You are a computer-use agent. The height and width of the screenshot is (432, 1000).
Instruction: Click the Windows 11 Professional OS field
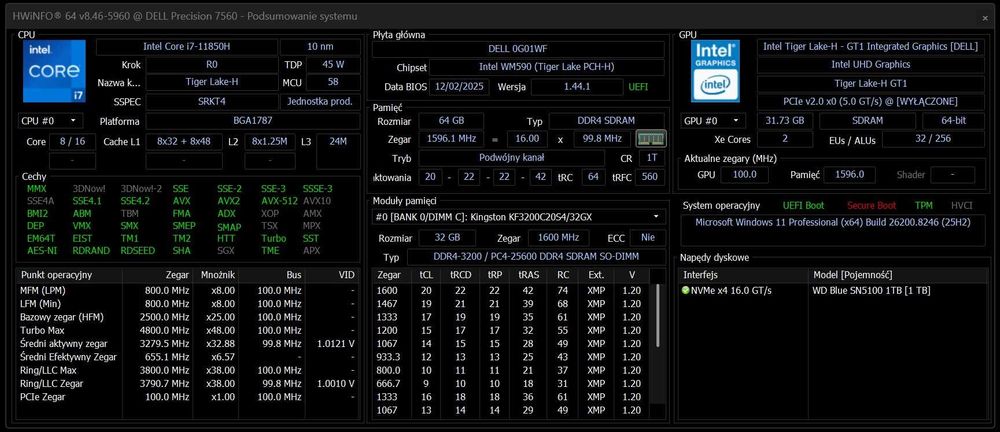(833, 230)
